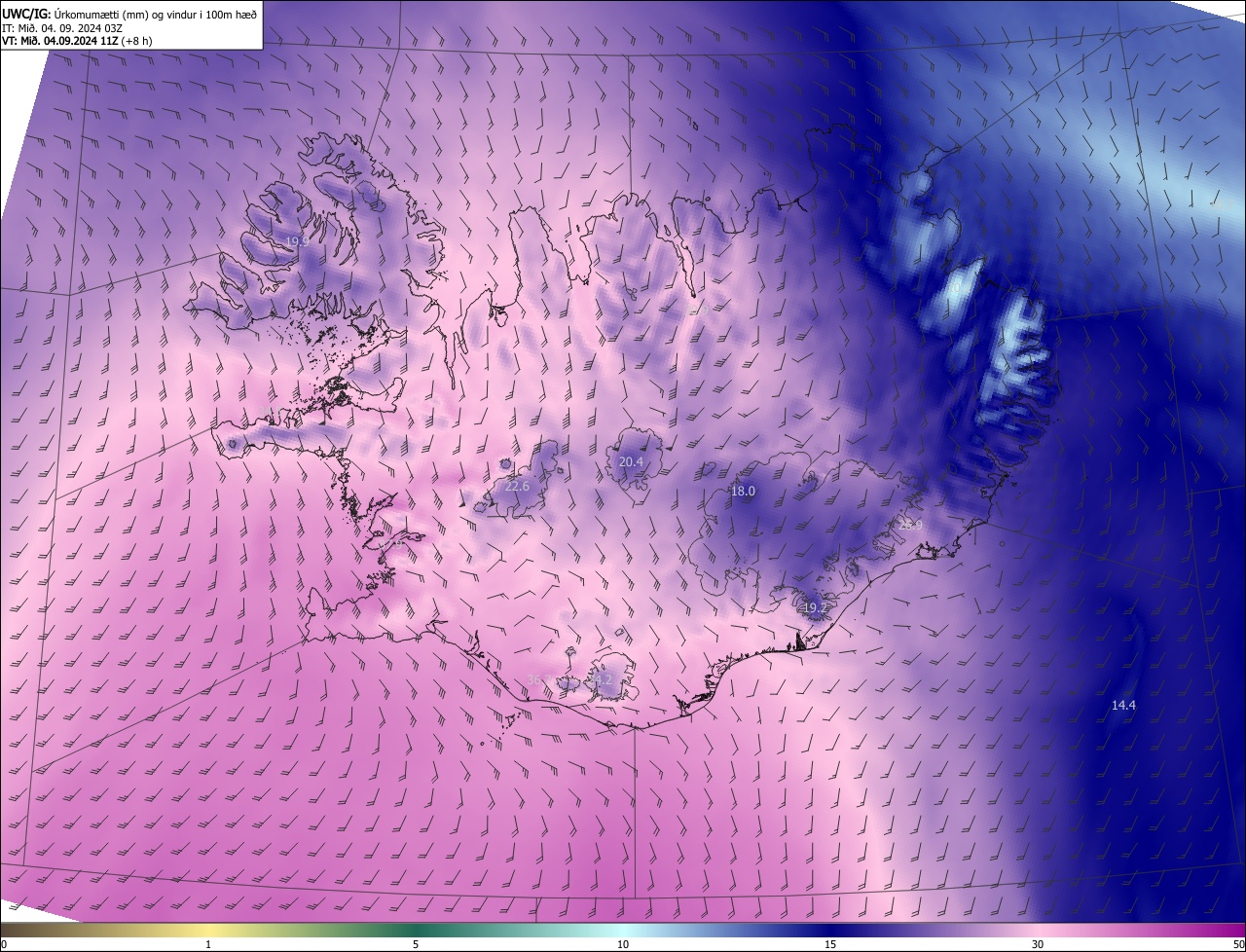The width and height of the screenshot is (1246, 952).
Task: Click the faint 24.2 value label on the map
Action: (600, 679)
